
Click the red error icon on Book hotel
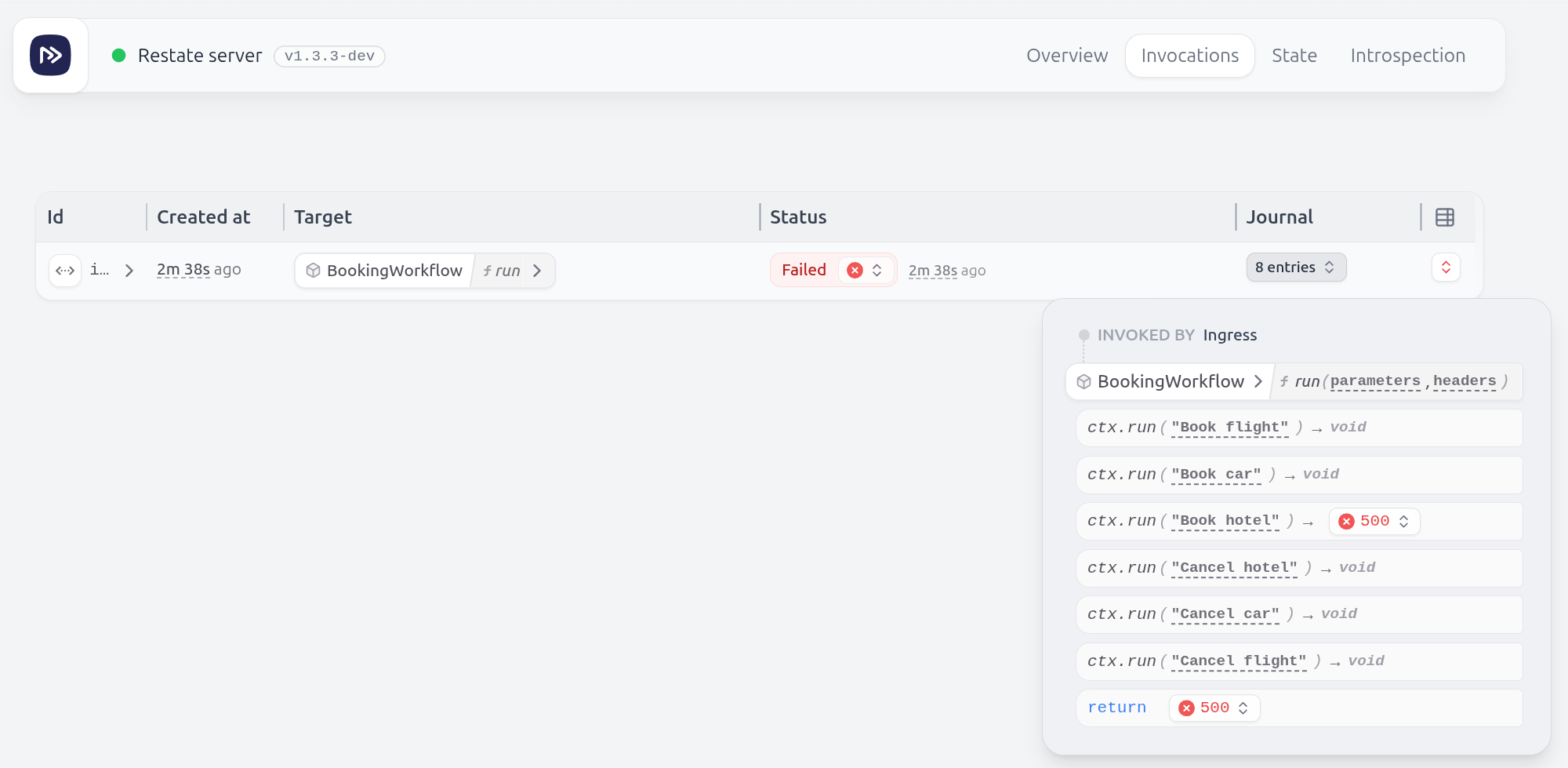[1347, 522]
